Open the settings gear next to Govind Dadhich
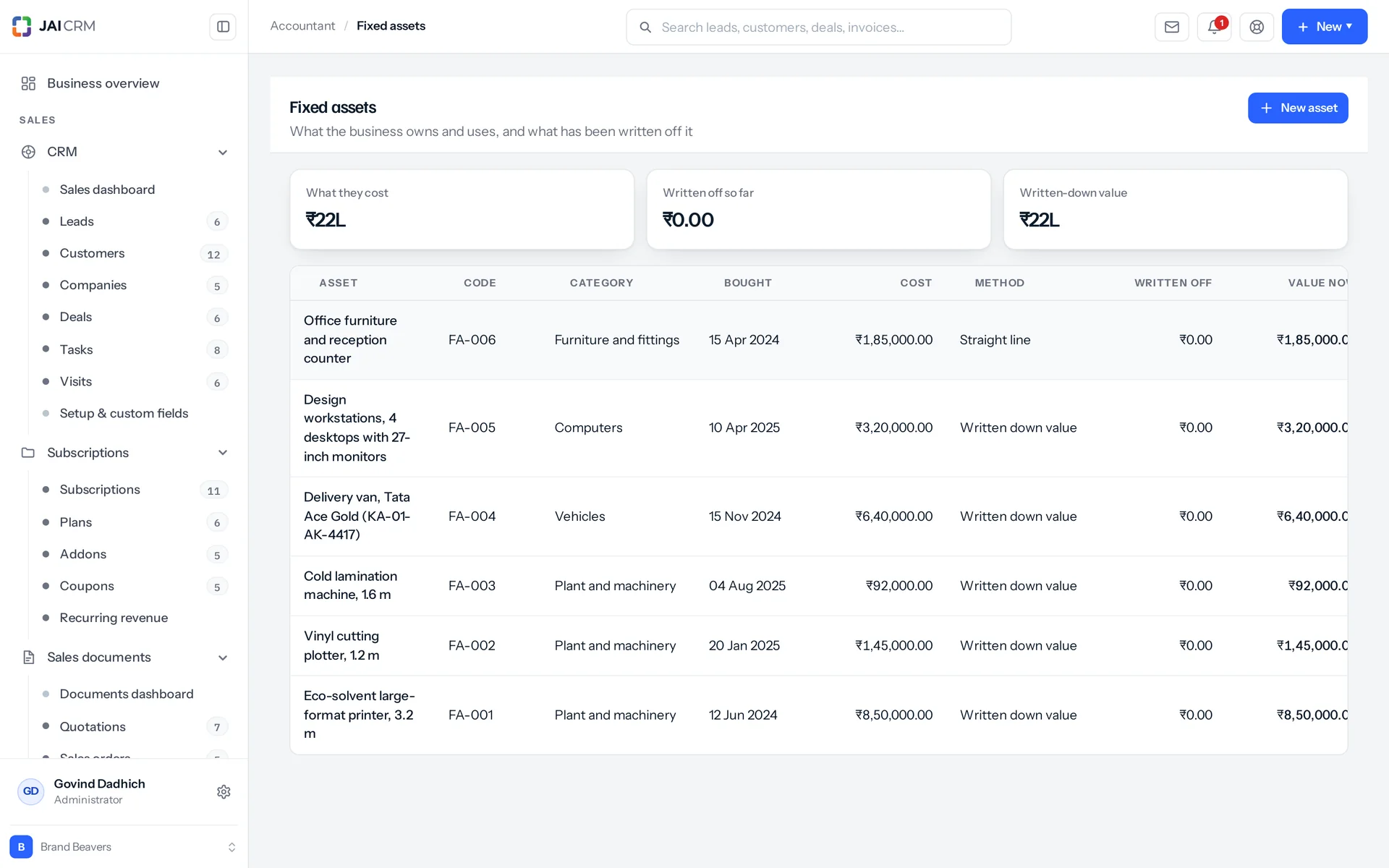Image resolution: width=1389 pixels, height=868 pixels. point(224,791)
